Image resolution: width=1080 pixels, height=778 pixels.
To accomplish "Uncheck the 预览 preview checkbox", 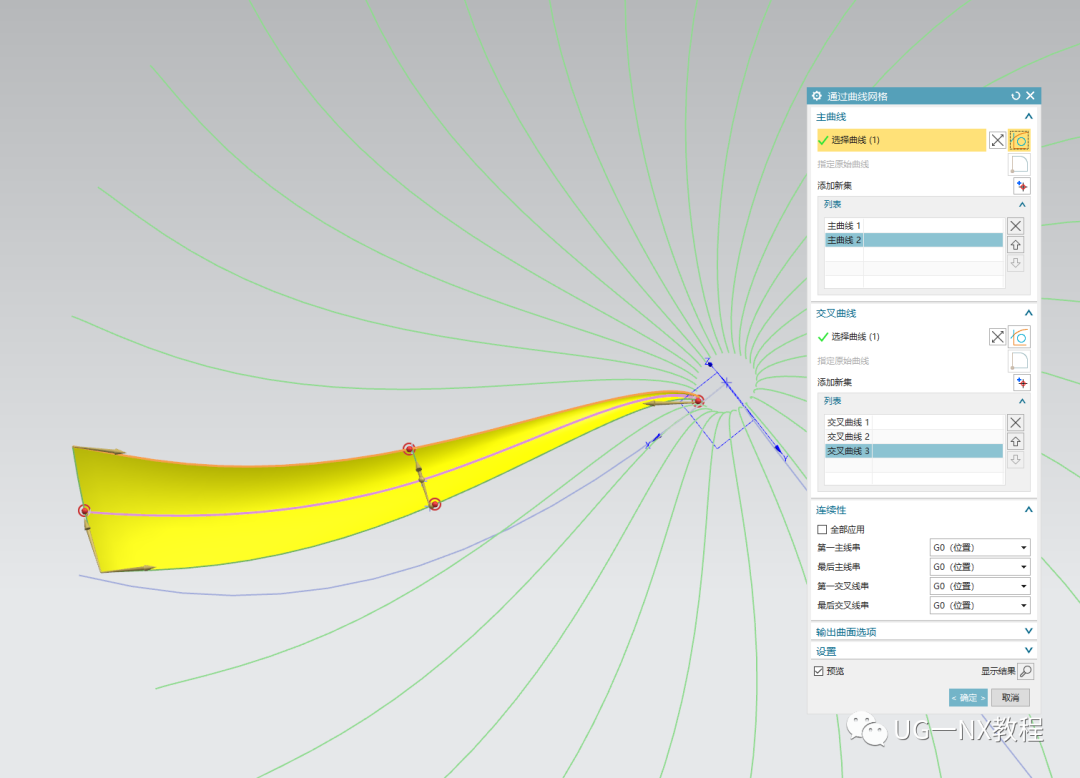I will pyautogui.click(x=819, y=671).
